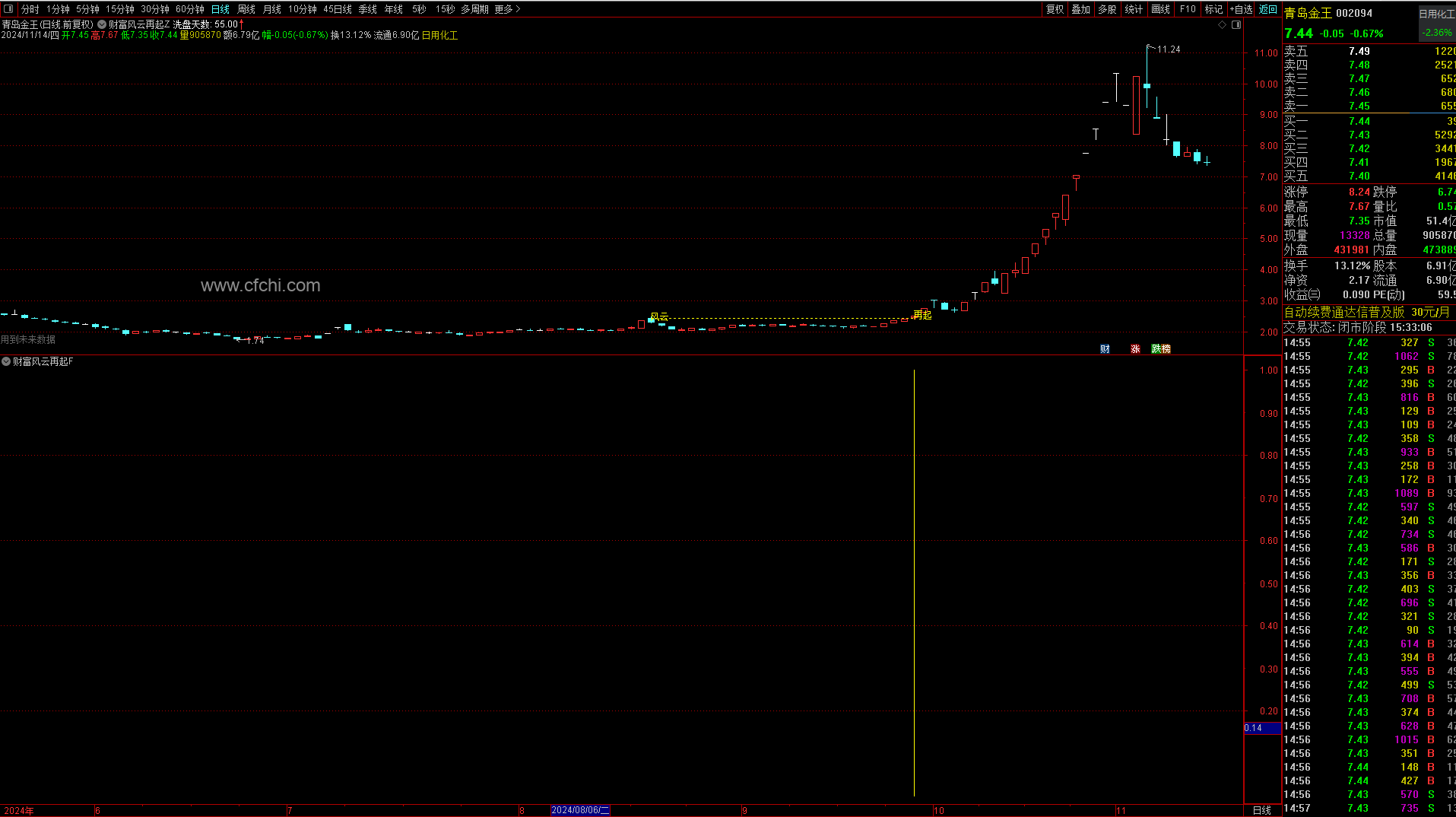
Task: Click the 换手 value 13.12%
Action: [x=1353, y=265]
